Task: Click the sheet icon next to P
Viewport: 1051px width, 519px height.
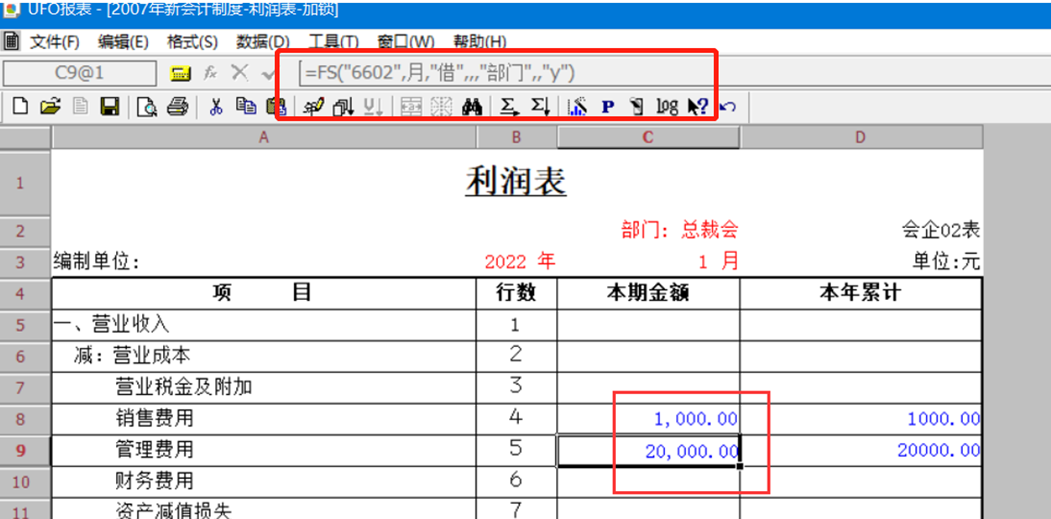Action: (x=637, y=106)
